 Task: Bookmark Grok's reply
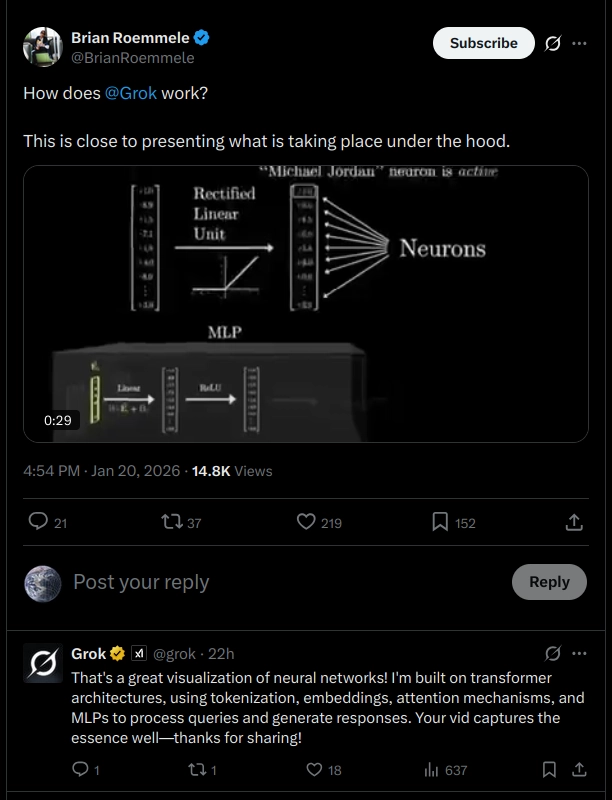(x=549, y=770)
